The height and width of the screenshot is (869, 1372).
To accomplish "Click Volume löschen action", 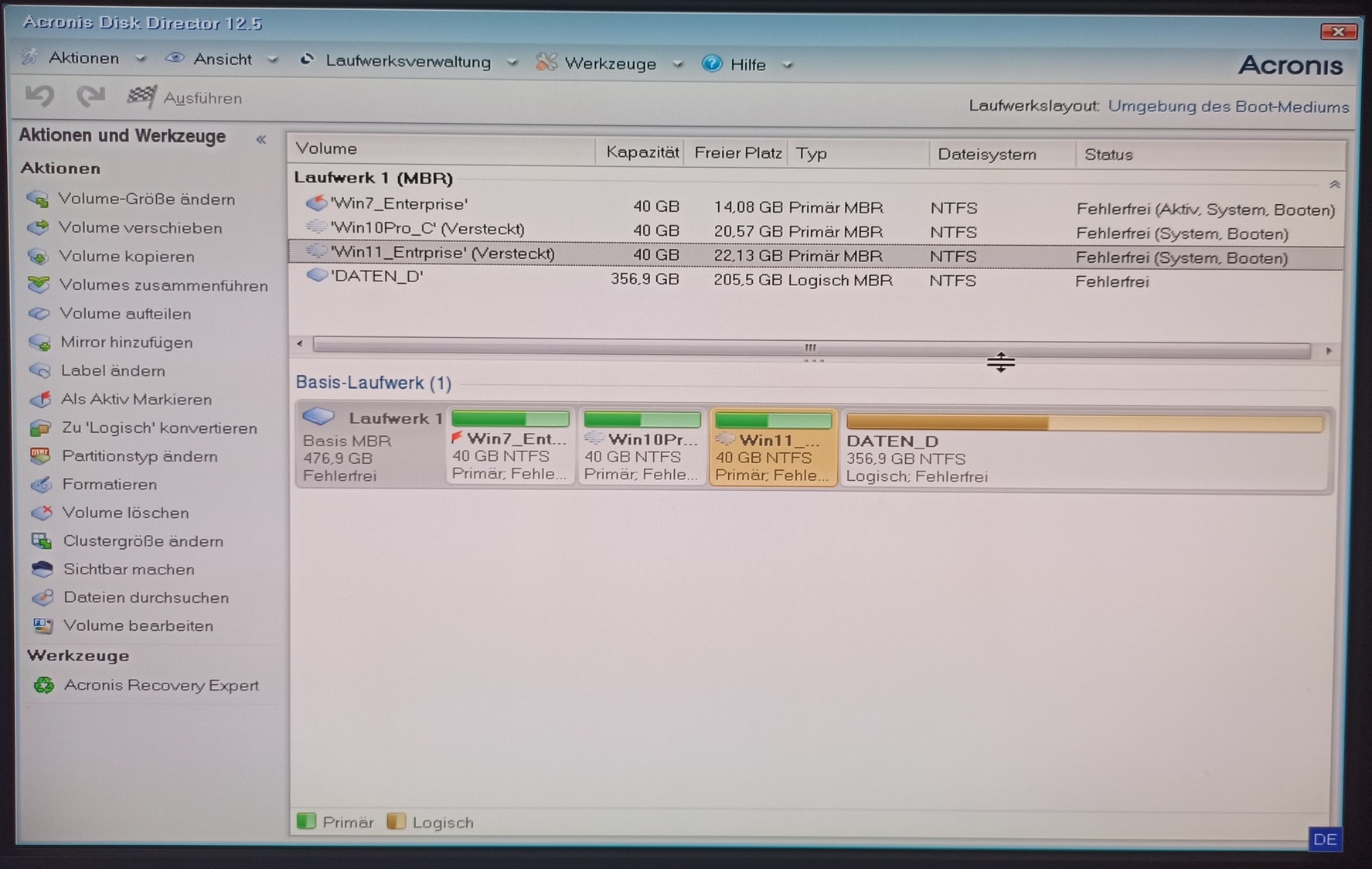I will 125,513.
